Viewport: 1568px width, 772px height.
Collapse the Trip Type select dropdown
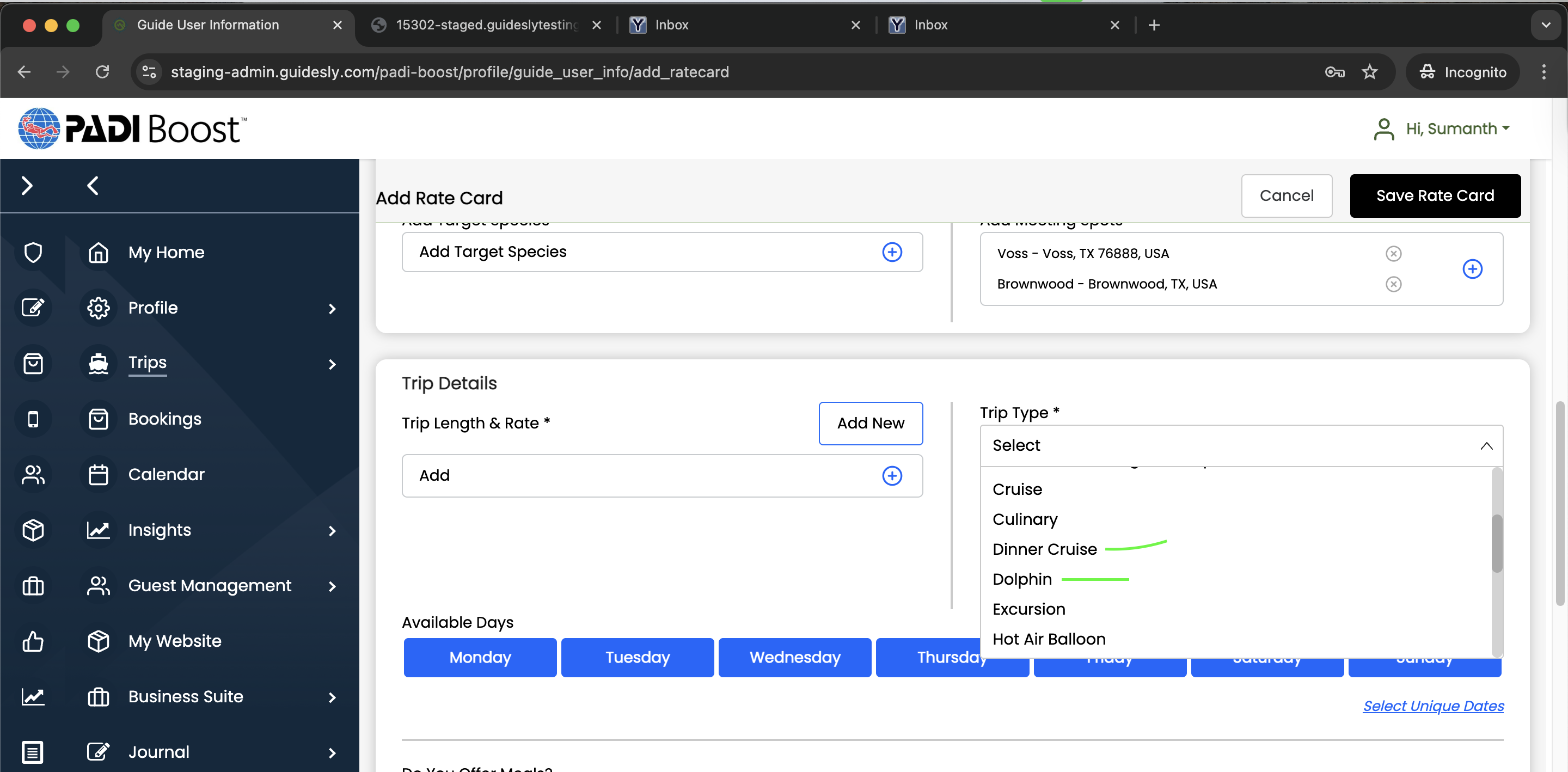1486,445
